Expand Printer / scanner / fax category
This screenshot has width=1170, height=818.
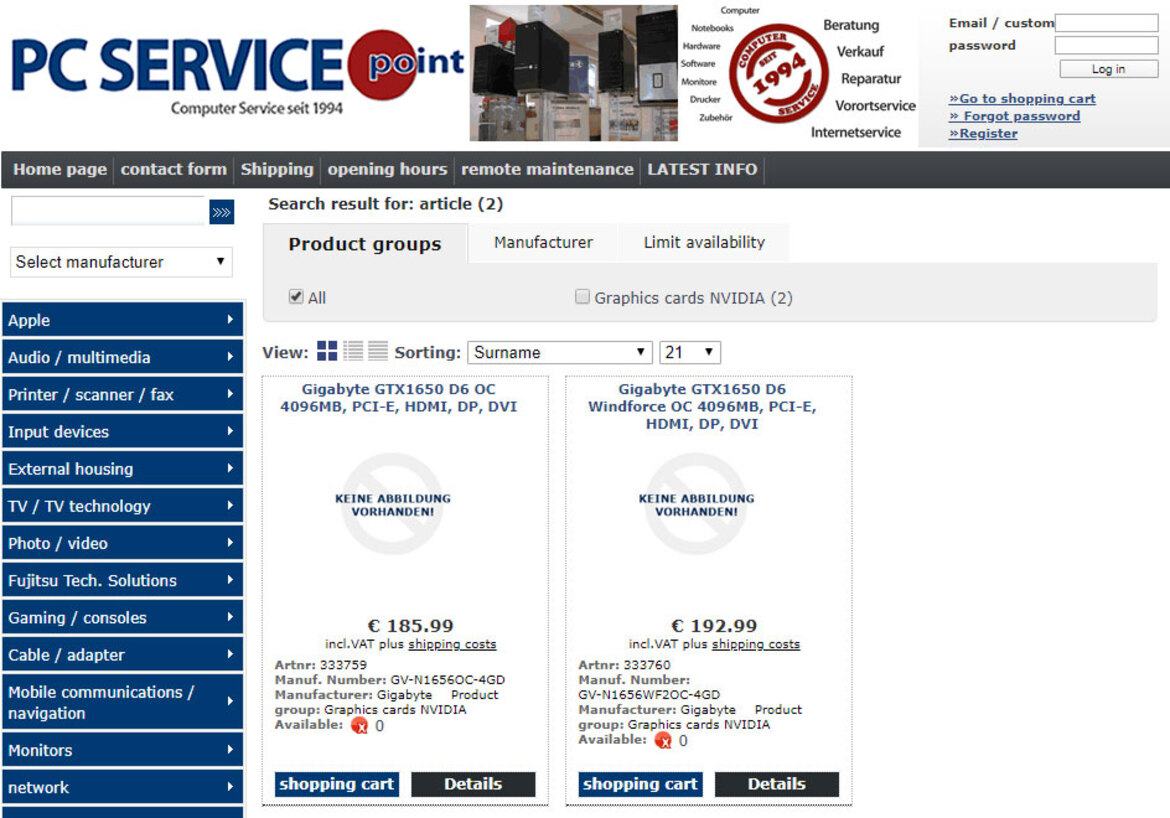tap(122, 395)
